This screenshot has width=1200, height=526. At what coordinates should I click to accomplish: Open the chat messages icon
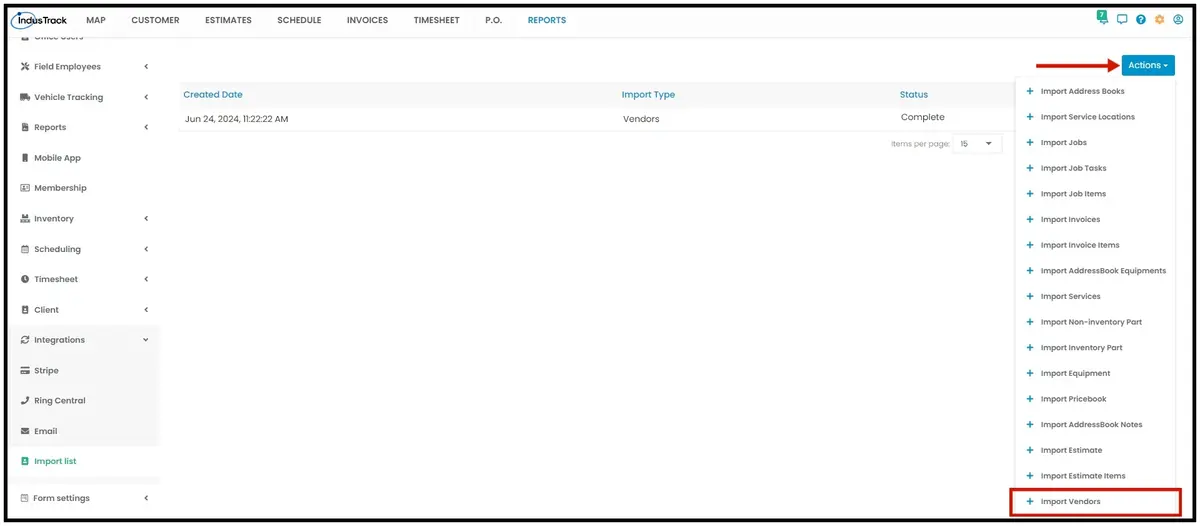pos(1122,19)
